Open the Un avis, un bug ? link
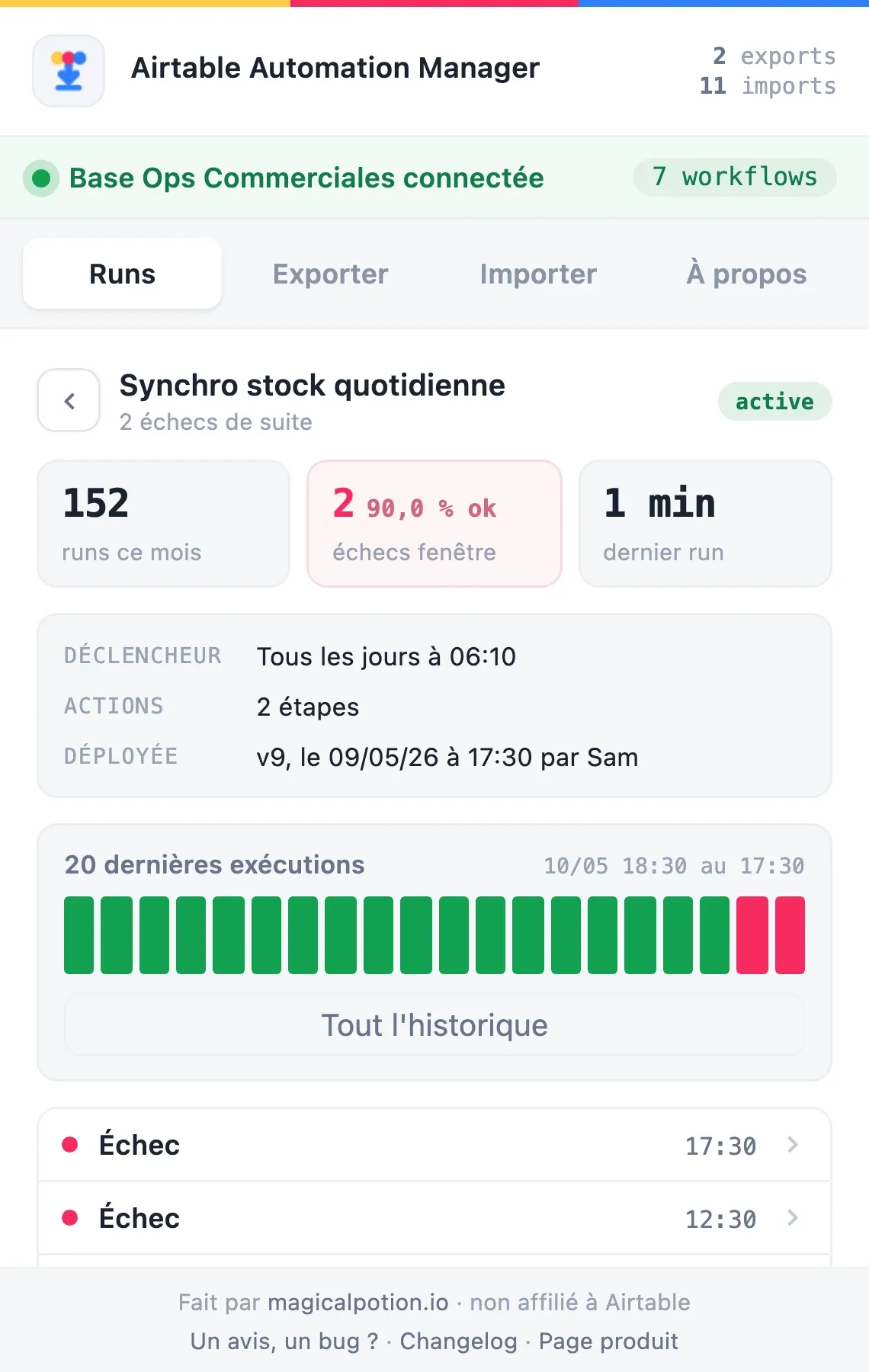The image size is (869, 1372). [x=284, y=1341]
